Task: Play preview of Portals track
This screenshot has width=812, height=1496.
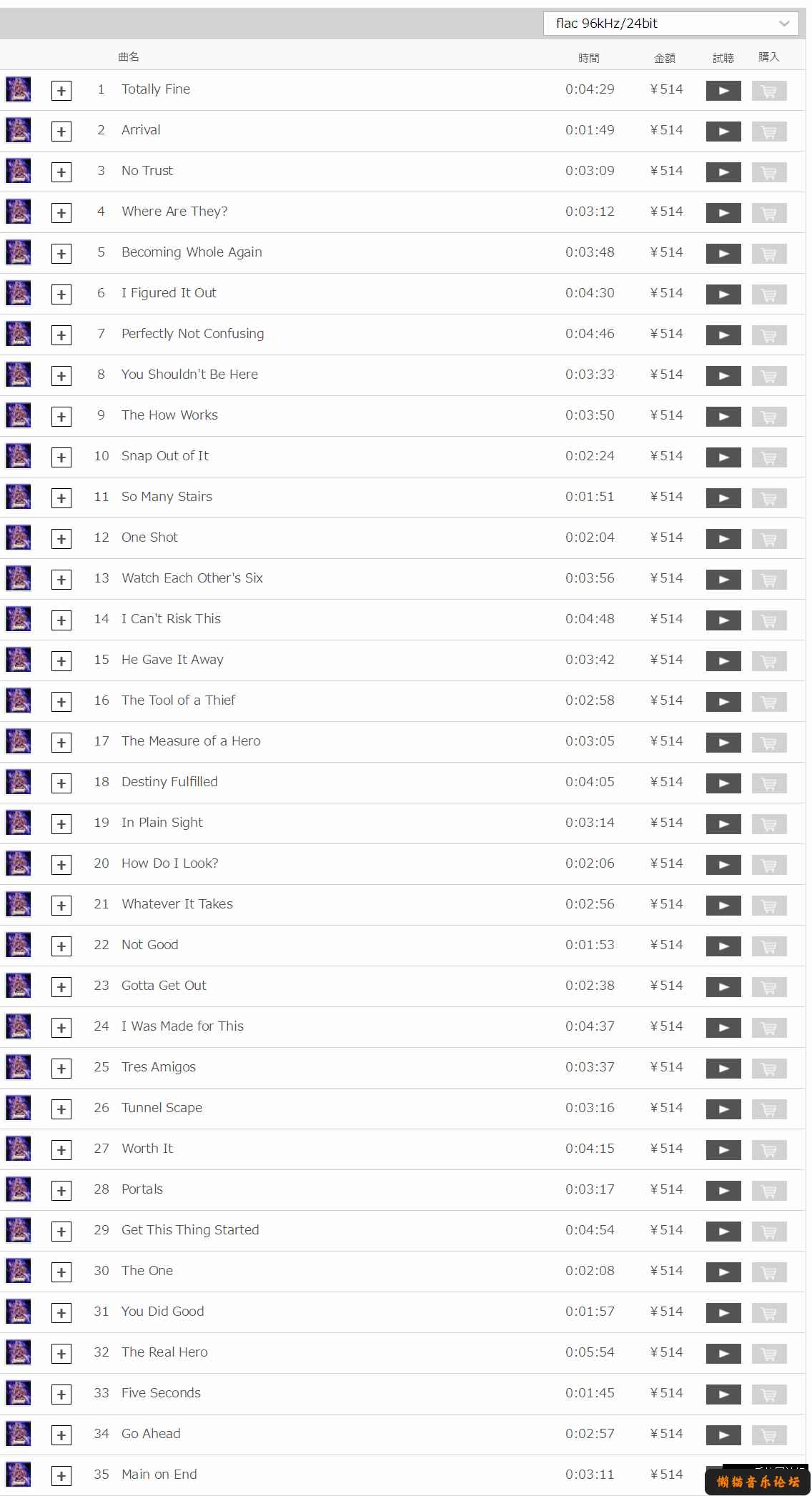Action: tap(723, 1191)
